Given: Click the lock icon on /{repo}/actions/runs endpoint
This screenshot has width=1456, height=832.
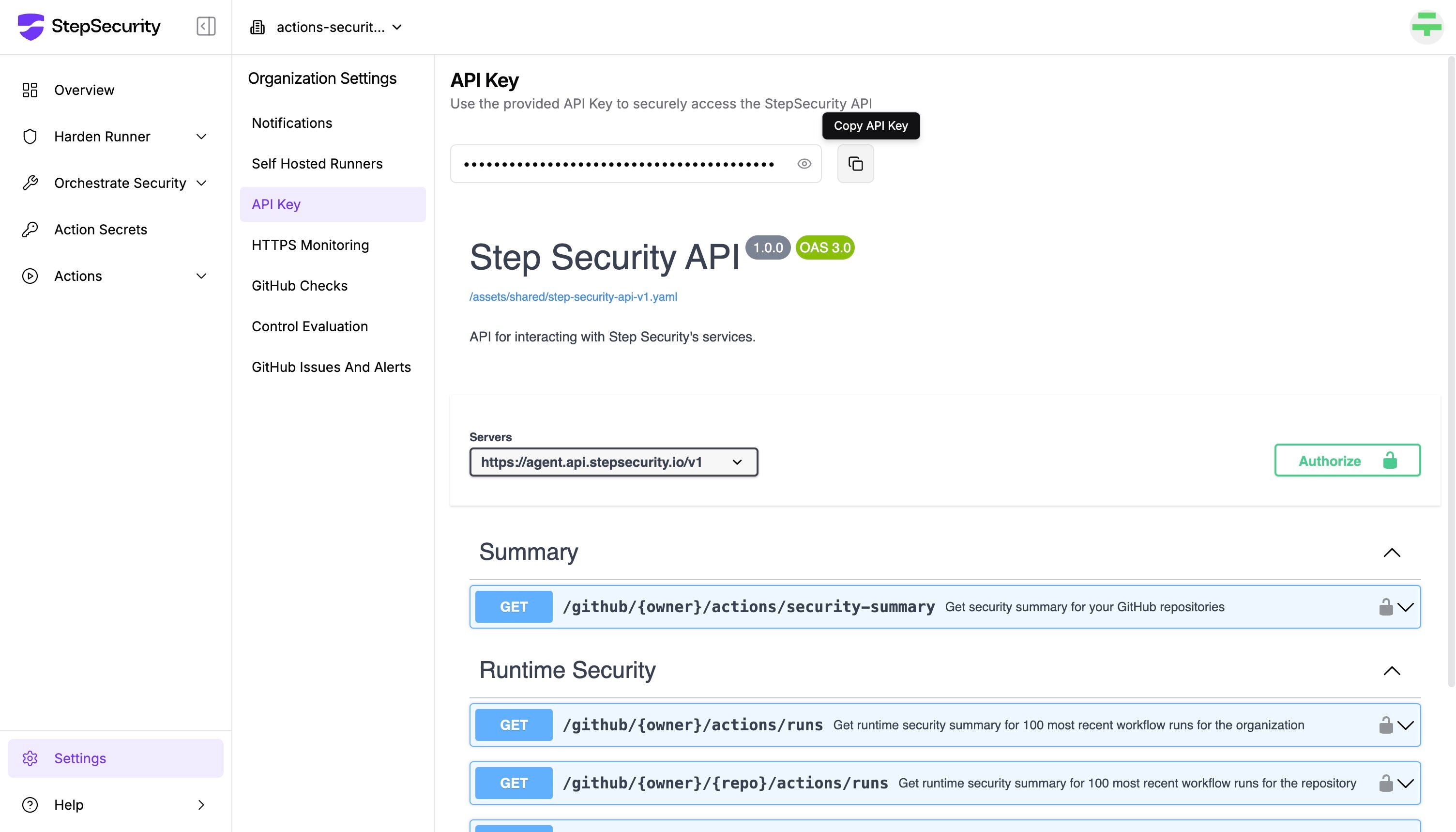Looking at the screenshot, I should (x=1386, y=783).
